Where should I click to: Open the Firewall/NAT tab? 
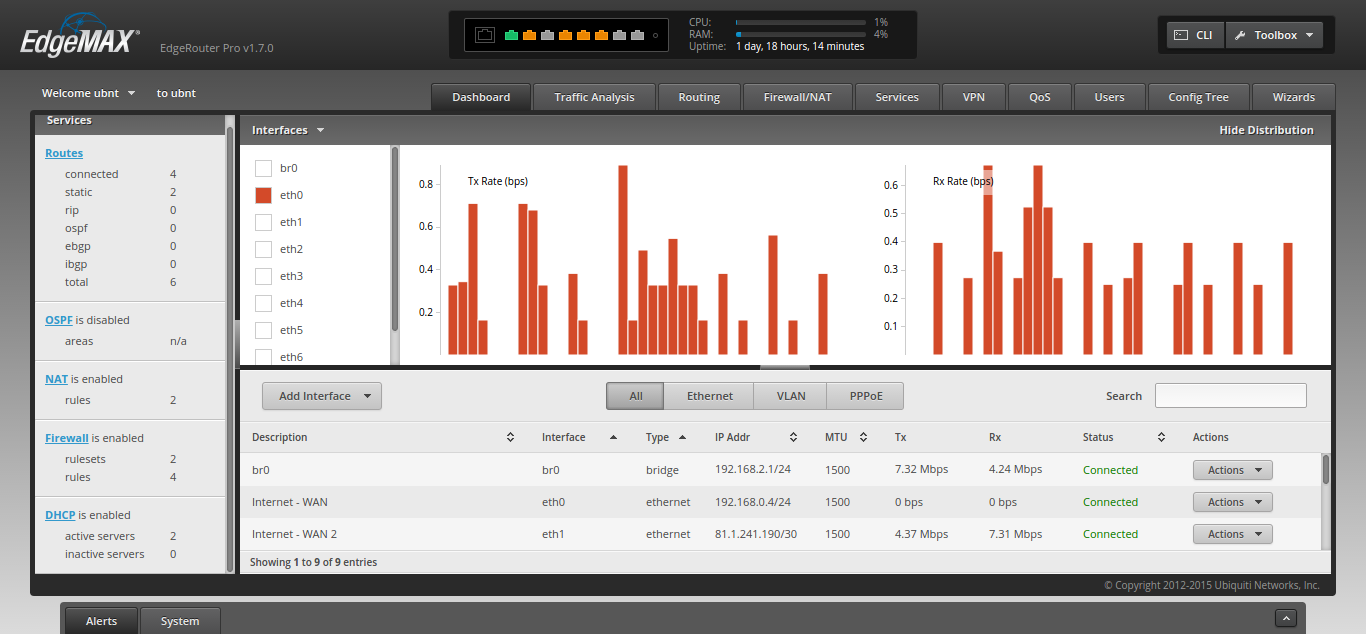click(x=798, y=97)
